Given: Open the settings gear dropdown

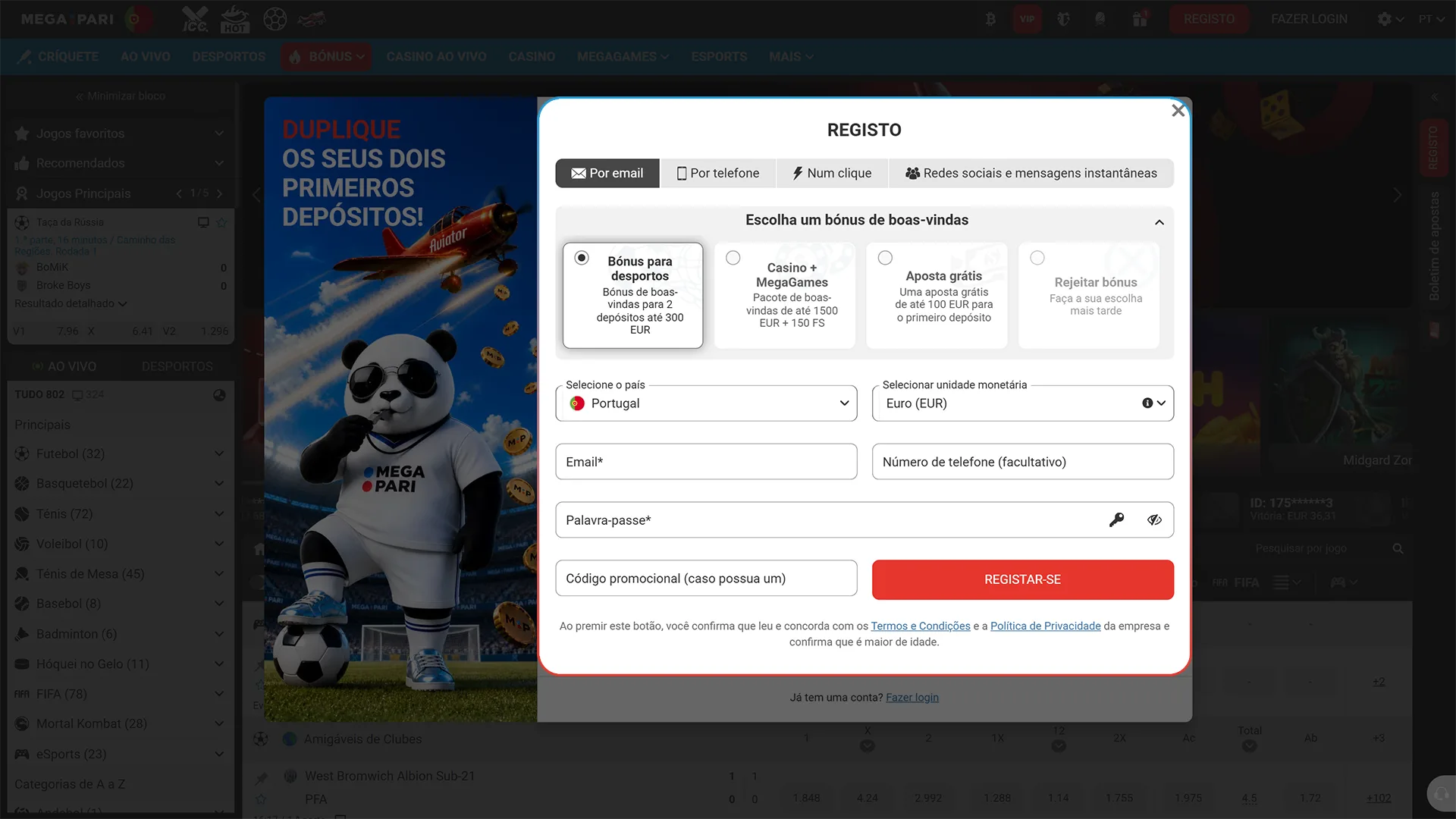Looking at the screenshot, I should (x=1390, y=19).
